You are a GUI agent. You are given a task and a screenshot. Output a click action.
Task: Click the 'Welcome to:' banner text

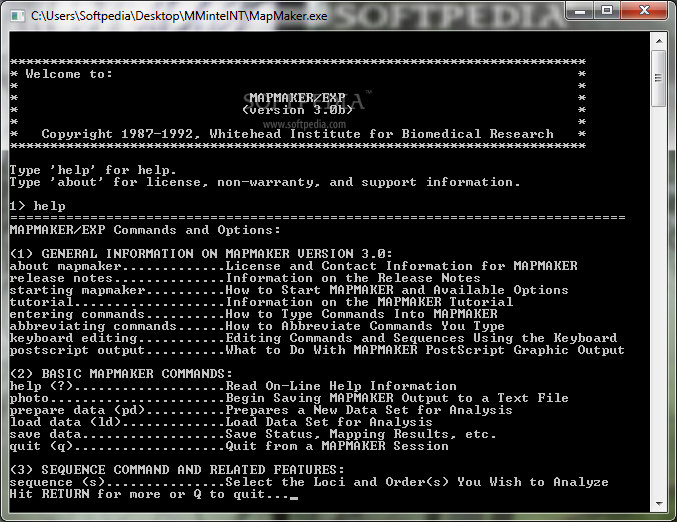[69, 74]
